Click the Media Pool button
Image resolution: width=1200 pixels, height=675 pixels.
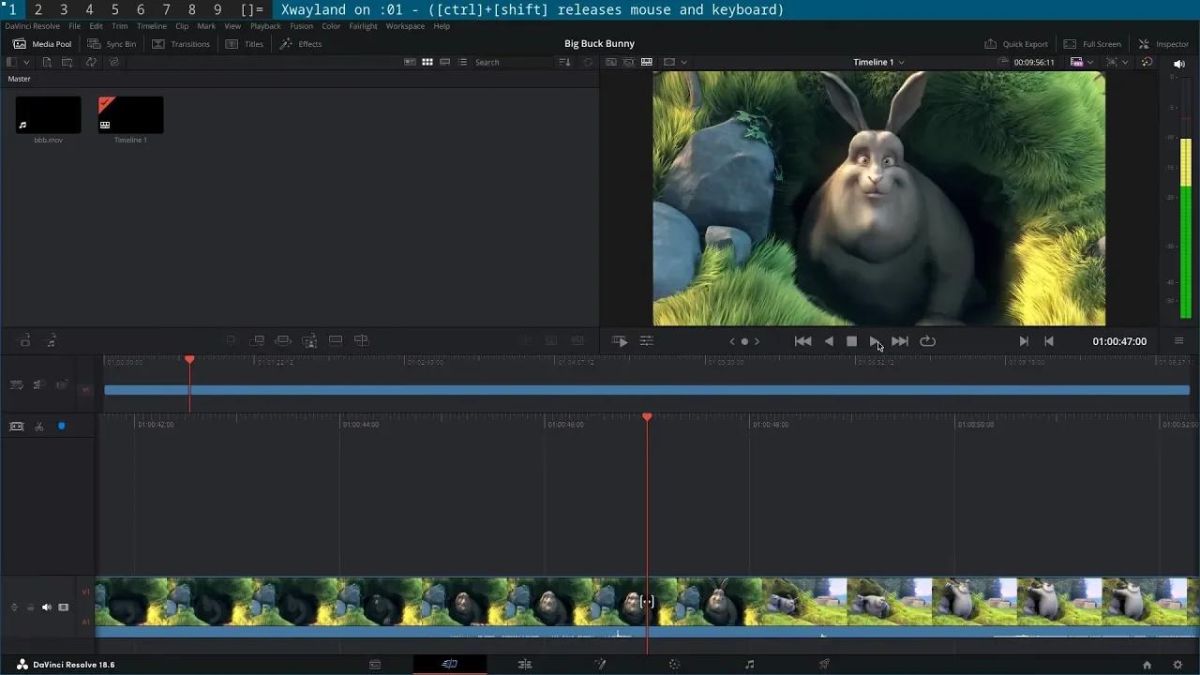pyautogui.click(x=42, y=44)
